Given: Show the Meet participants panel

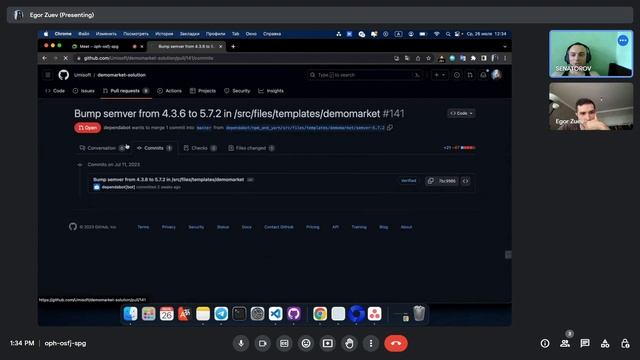Looking at the screenshot, I should click(565, 343).
